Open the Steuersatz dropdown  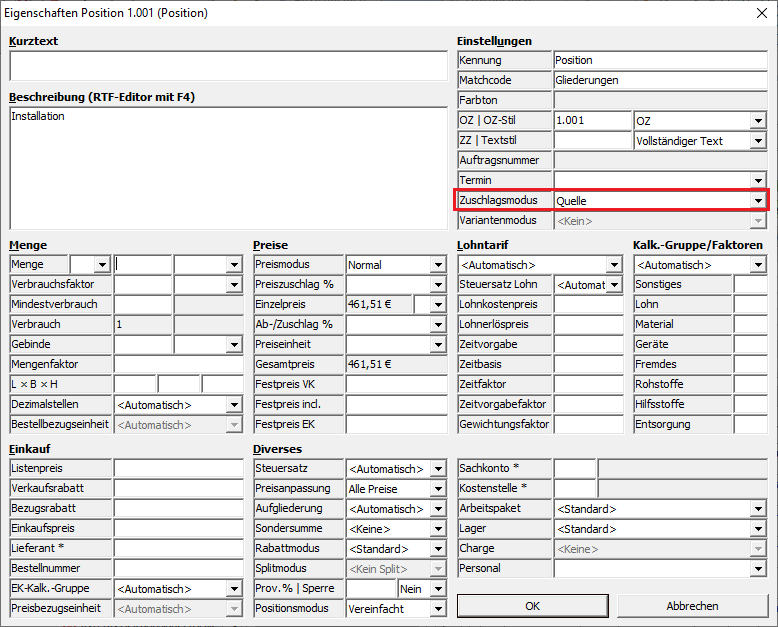point(438,468)
